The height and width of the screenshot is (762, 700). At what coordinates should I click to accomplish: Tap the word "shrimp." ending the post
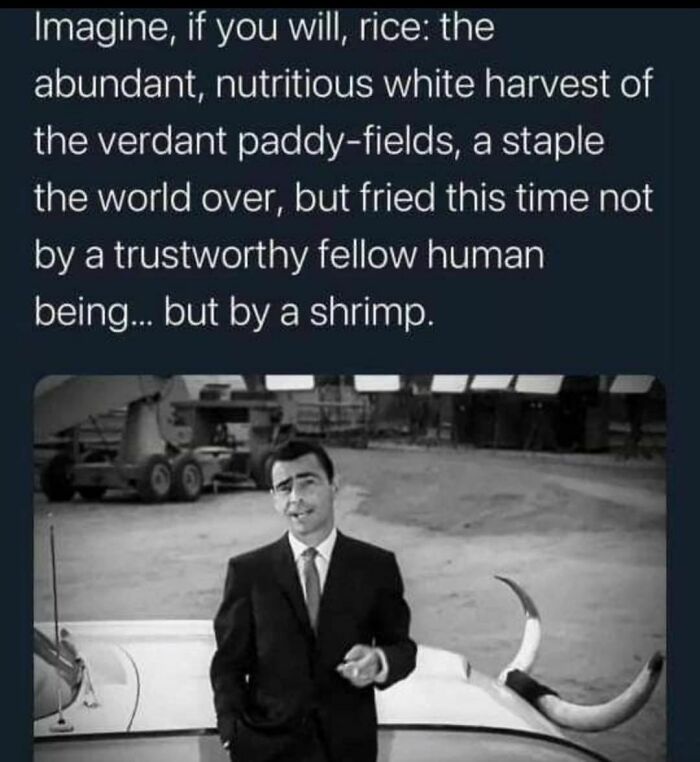(x=369, y=315)
